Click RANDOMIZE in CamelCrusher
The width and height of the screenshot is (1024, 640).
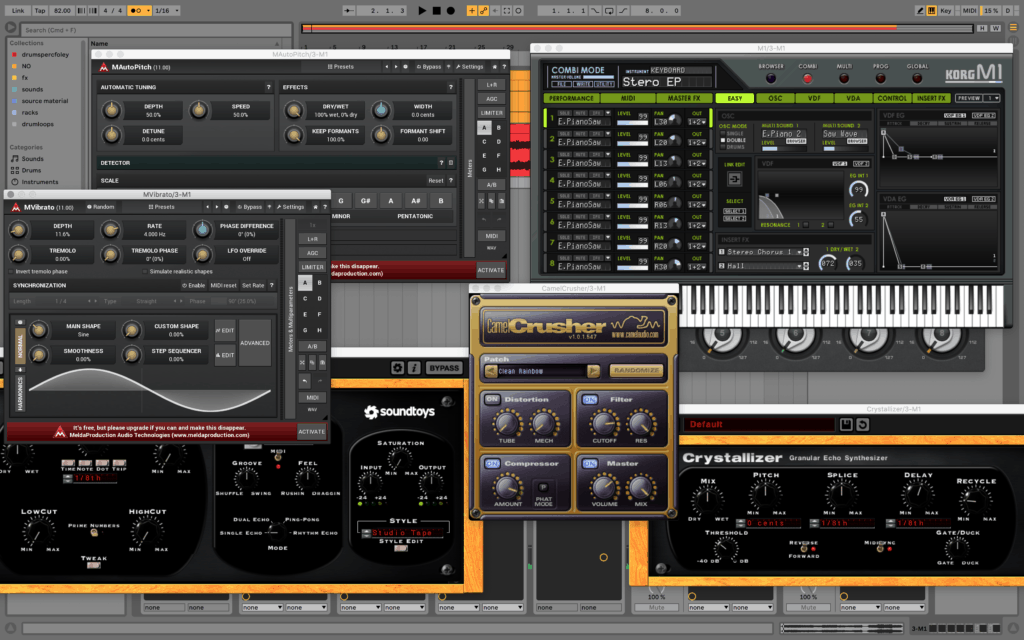coord(636,371)
